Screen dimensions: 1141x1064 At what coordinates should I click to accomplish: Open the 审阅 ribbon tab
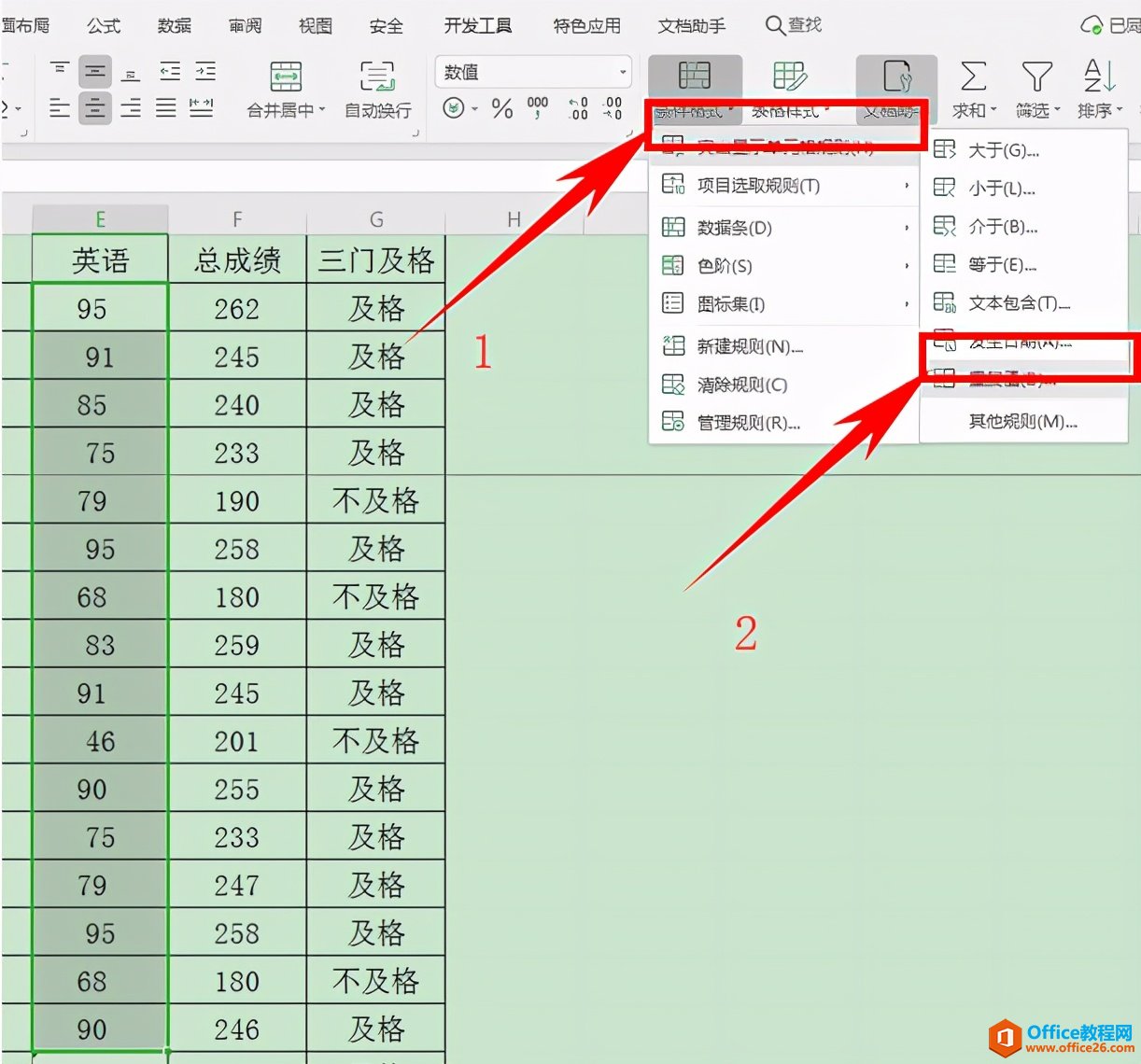pyautogui.click(x=246, y=25)
